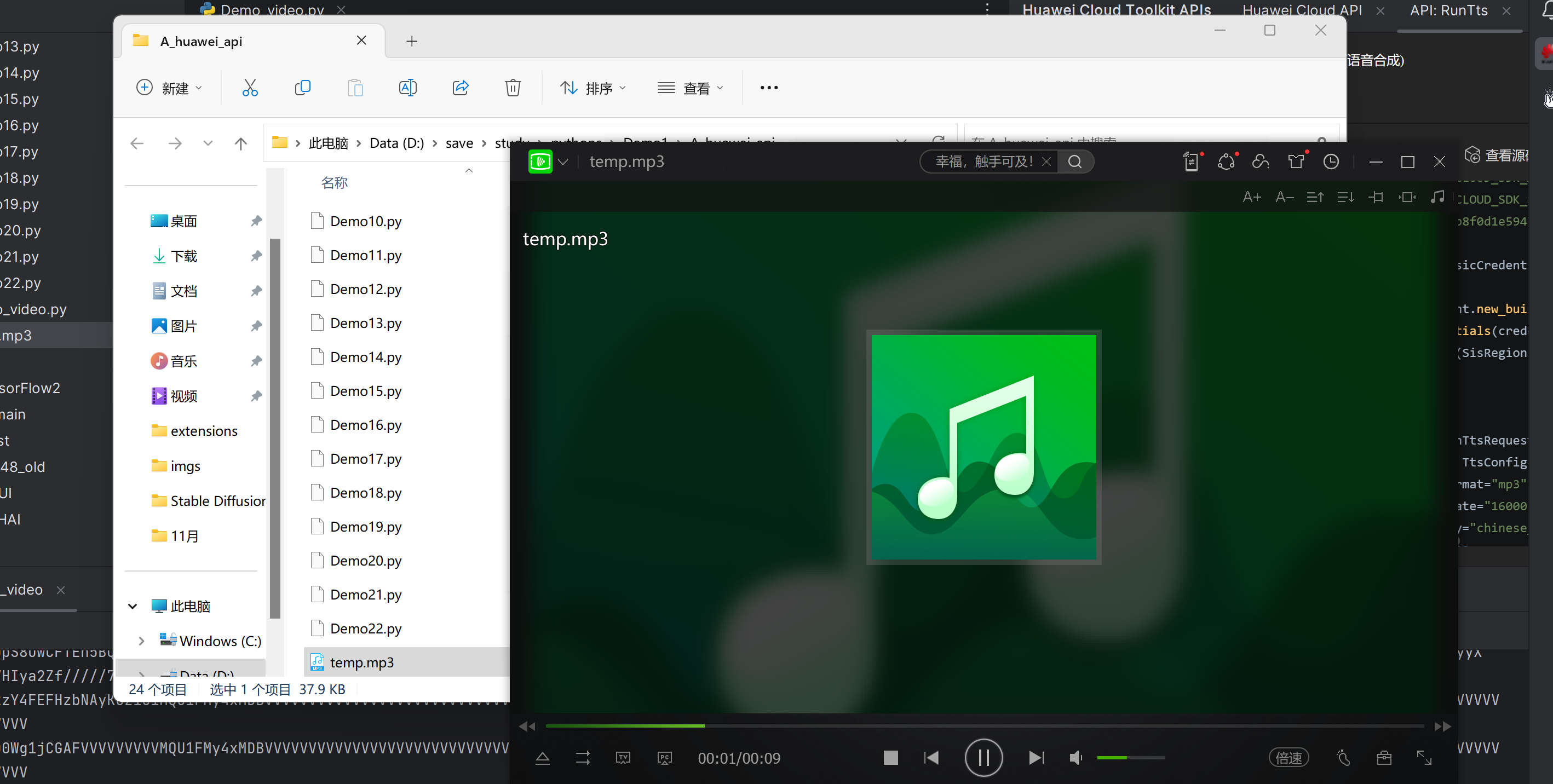Skip to the previous track
This screenshot has width=1553, height=784.
[x=931, y=758]
